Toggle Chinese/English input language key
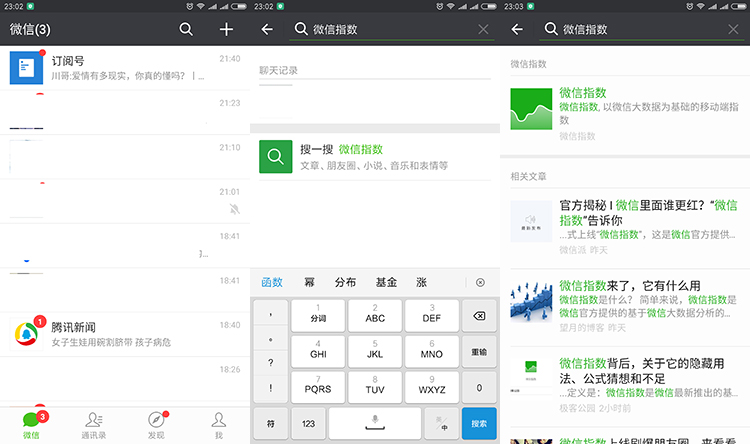Image resolution: width=750 pixels, height=444 pixels. coord(441,423)
